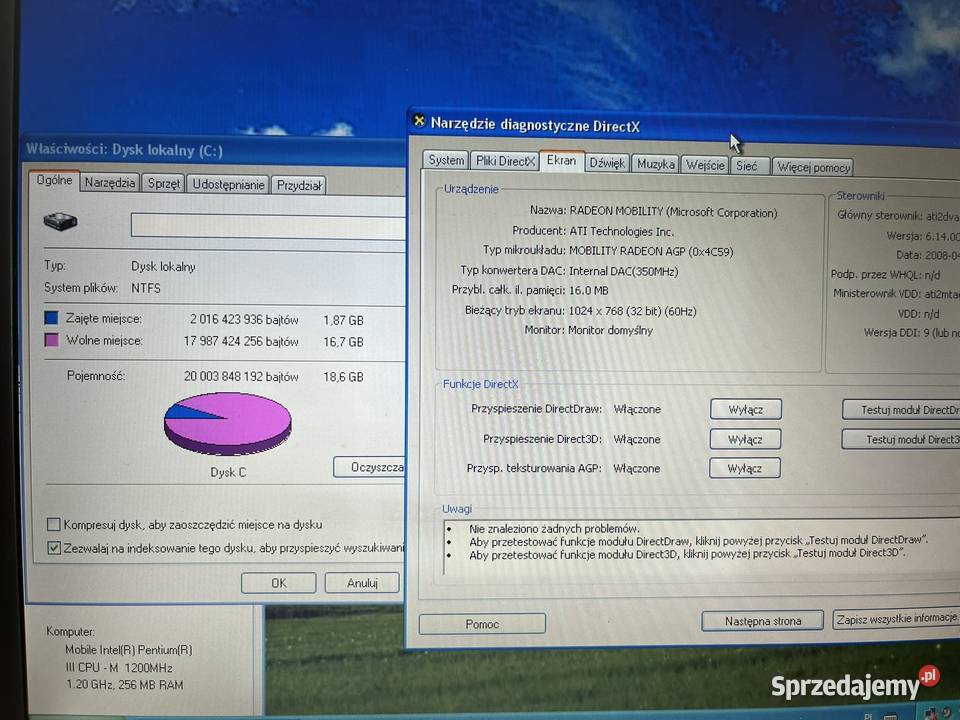Open the Udostępnianie tab
This screenshot has width=960, height=720.
coord(228,184)
